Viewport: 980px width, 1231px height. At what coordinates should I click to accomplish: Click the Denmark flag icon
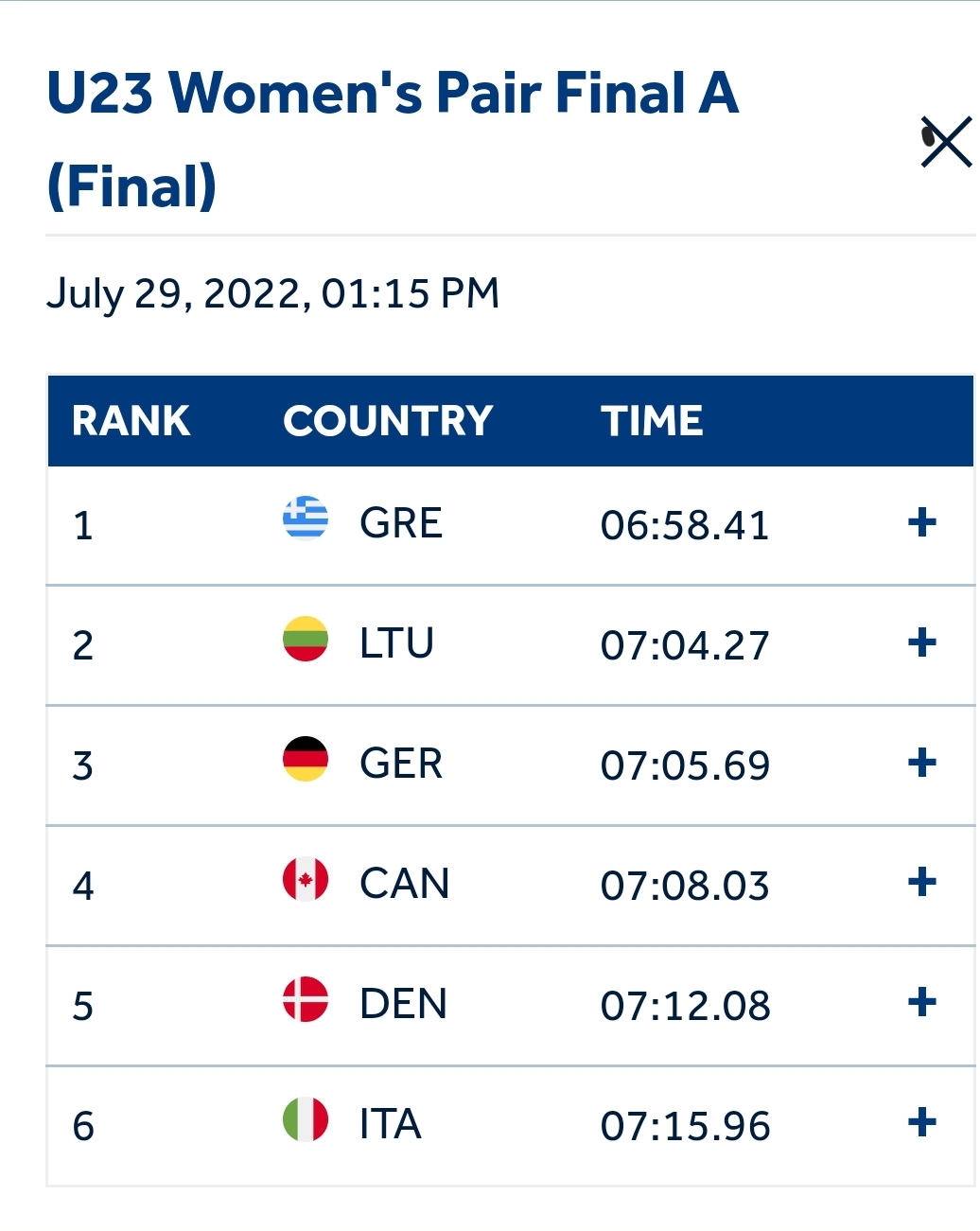(x=306, y=999)
